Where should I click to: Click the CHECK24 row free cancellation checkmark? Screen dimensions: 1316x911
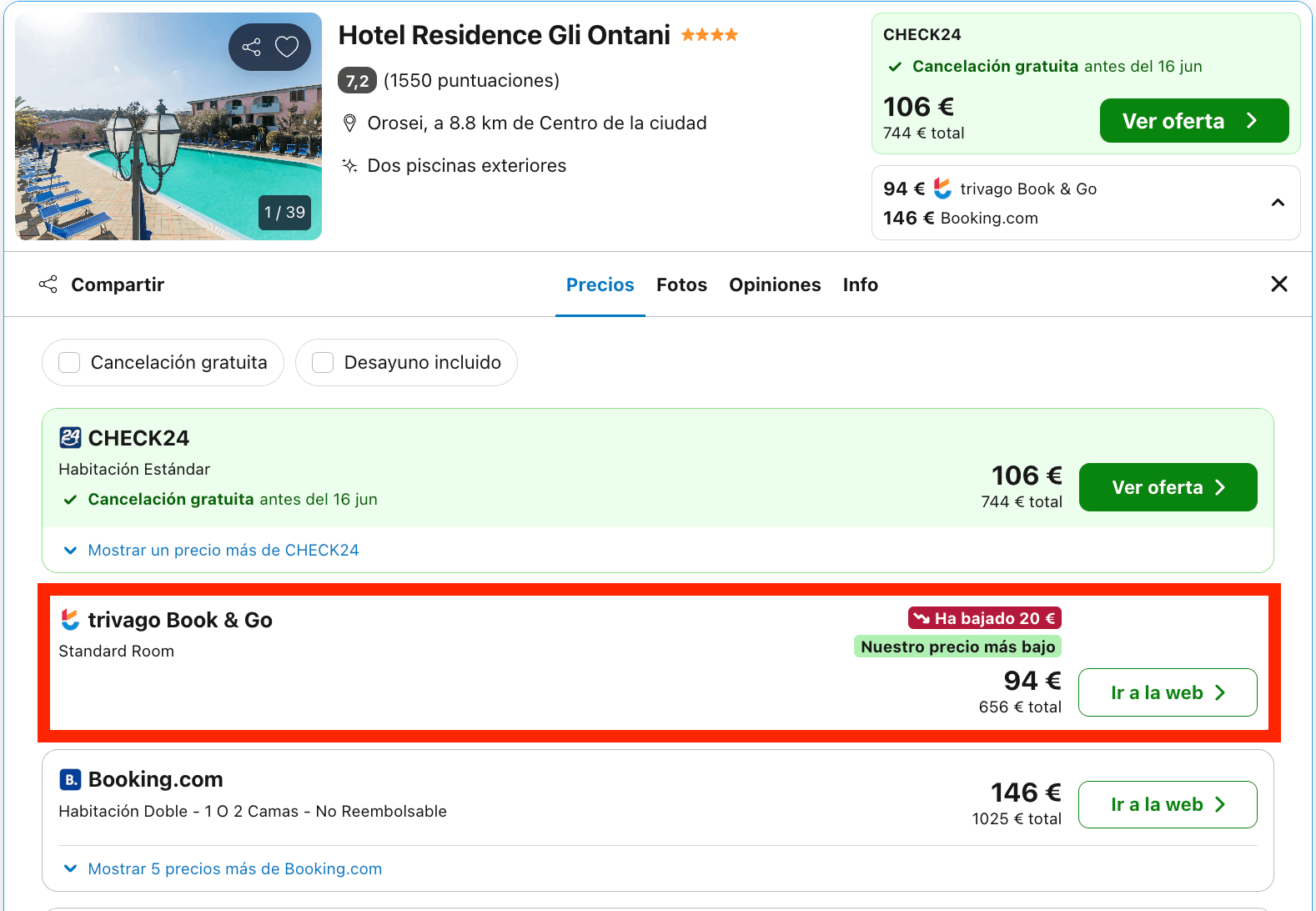pos(71,500)
